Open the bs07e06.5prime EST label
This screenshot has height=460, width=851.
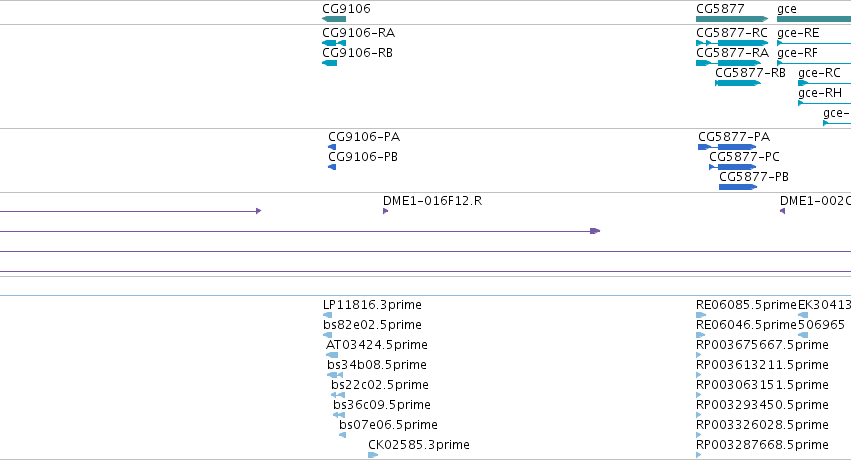[389, 425]
